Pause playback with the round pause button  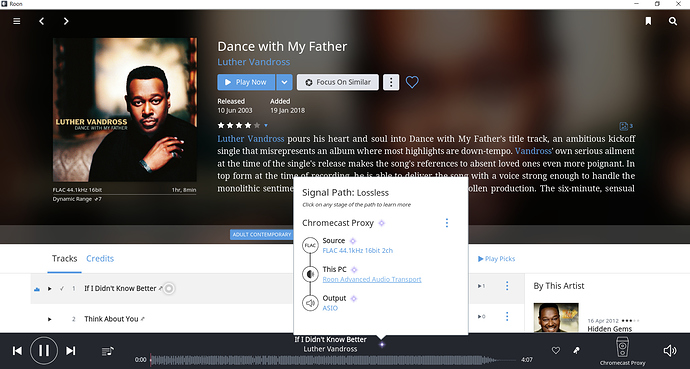point(44,351)
